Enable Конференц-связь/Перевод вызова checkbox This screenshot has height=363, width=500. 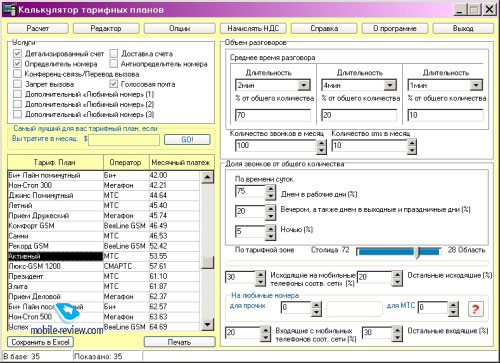tap(18, 74)
